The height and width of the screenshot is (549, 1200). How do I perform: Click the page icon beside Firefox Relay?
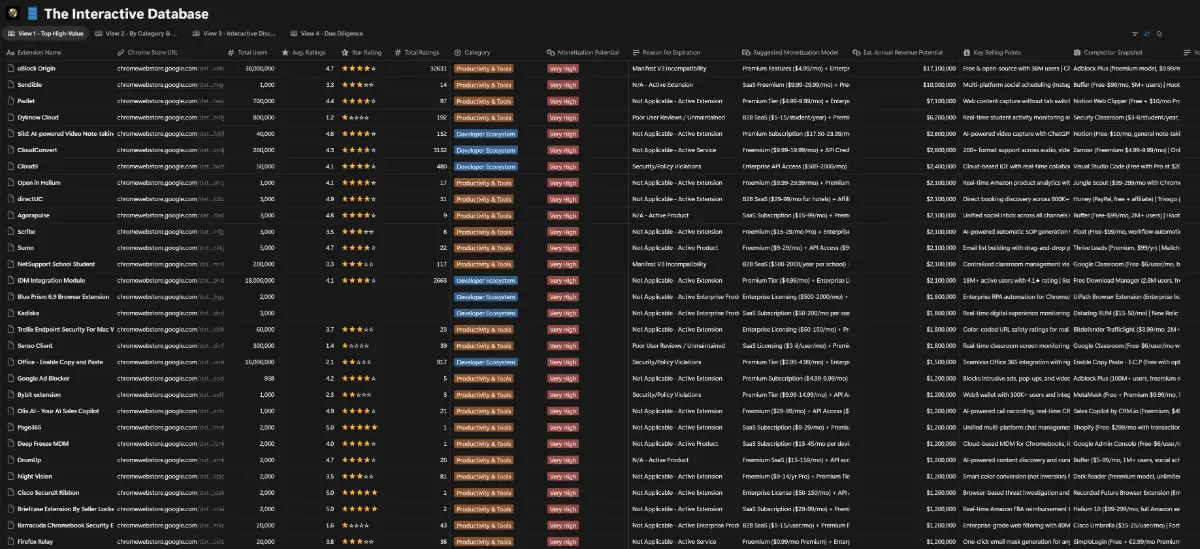click(x=10, y=541)
